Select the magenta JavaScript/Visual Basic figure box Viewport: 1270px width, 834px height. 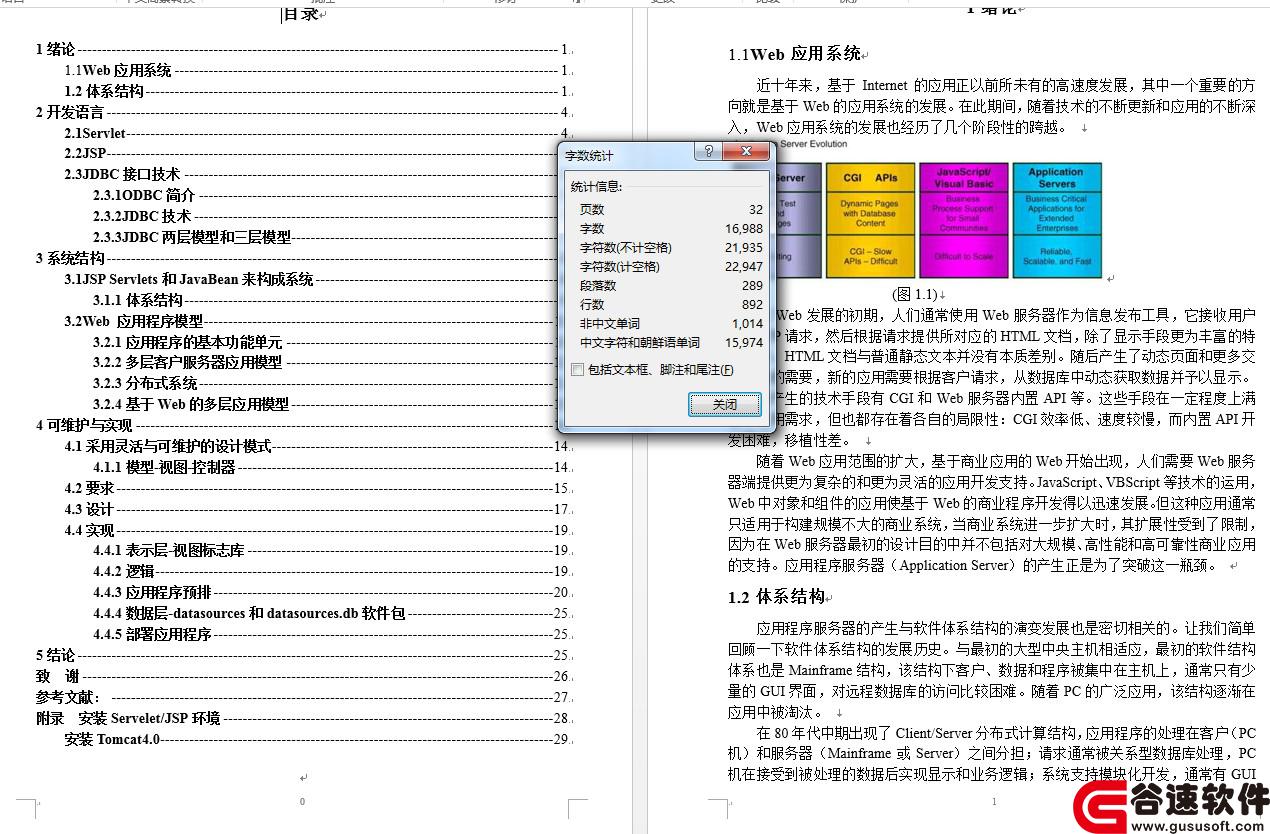[964, 221]
